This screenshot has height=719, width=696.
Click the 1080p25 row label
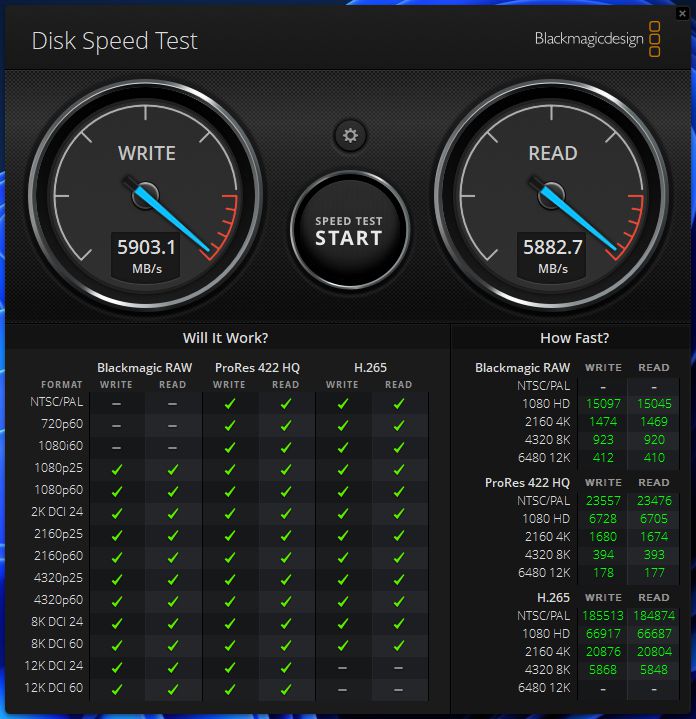click(x=59, y=468)
